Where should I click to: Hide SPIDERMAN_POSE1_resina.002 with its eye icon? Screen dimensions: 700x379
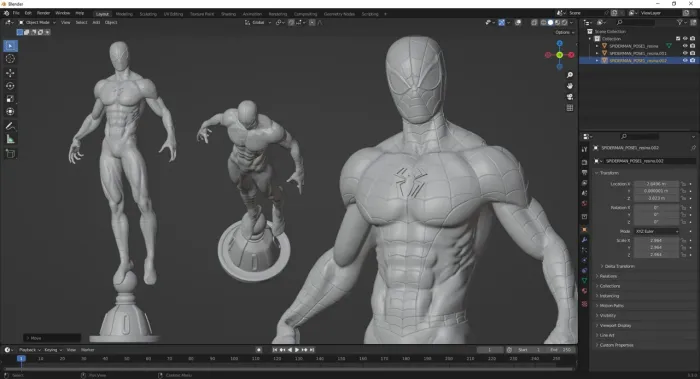(x=685, y=60)
